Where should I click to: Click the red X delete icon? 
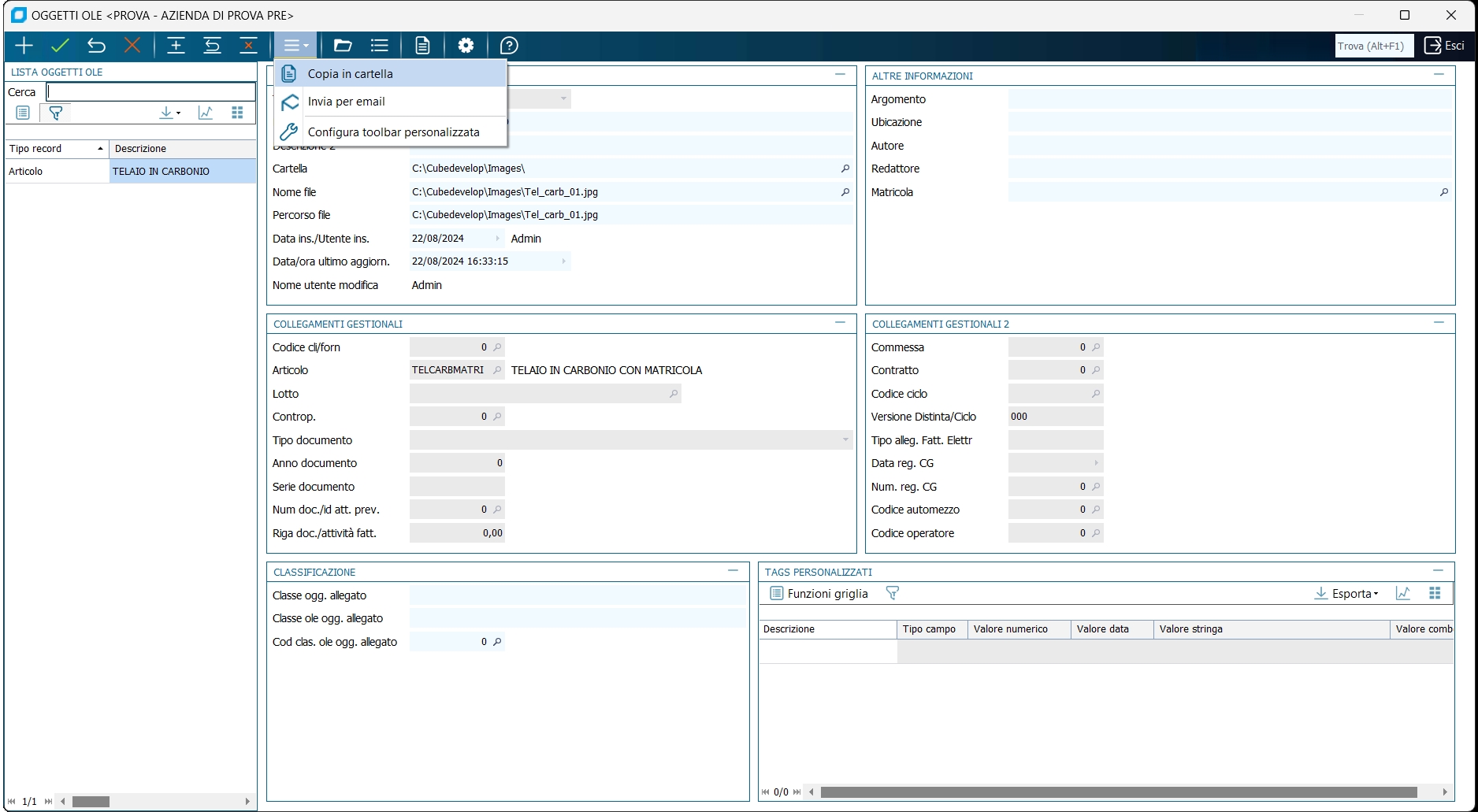[132, 46]
